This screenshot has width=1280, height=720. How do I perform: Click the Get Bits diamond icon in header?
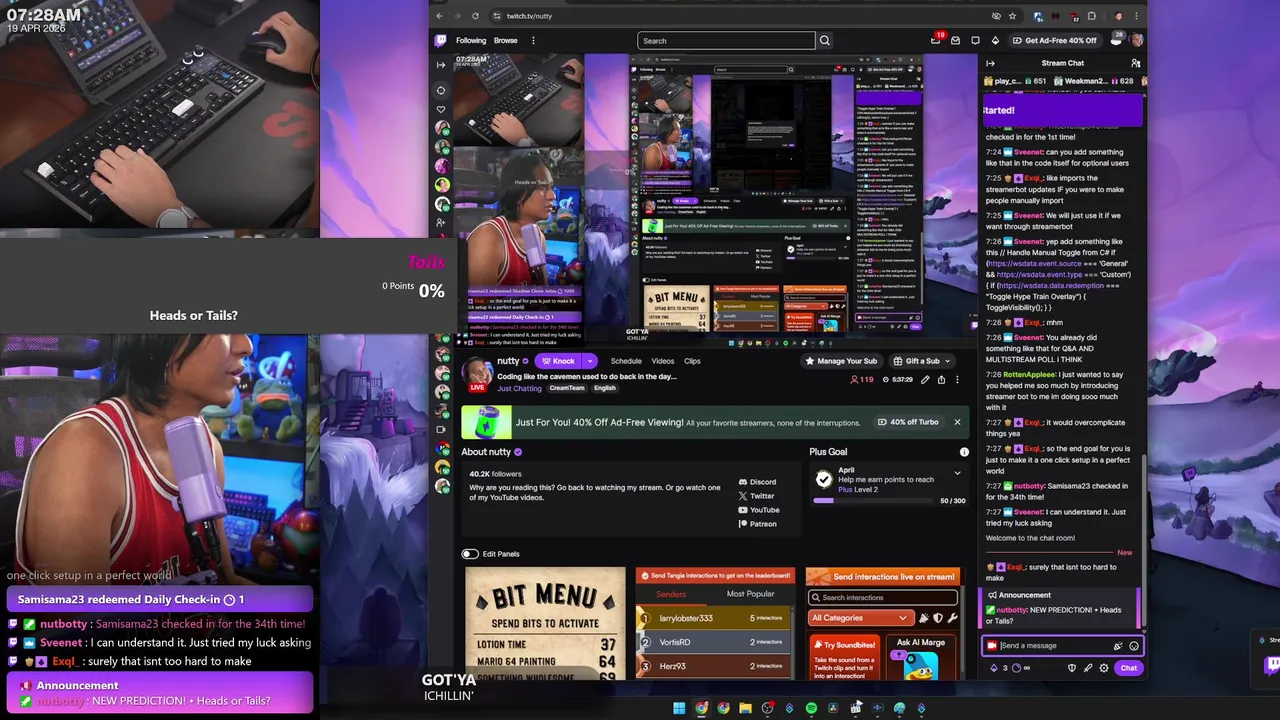995,41
